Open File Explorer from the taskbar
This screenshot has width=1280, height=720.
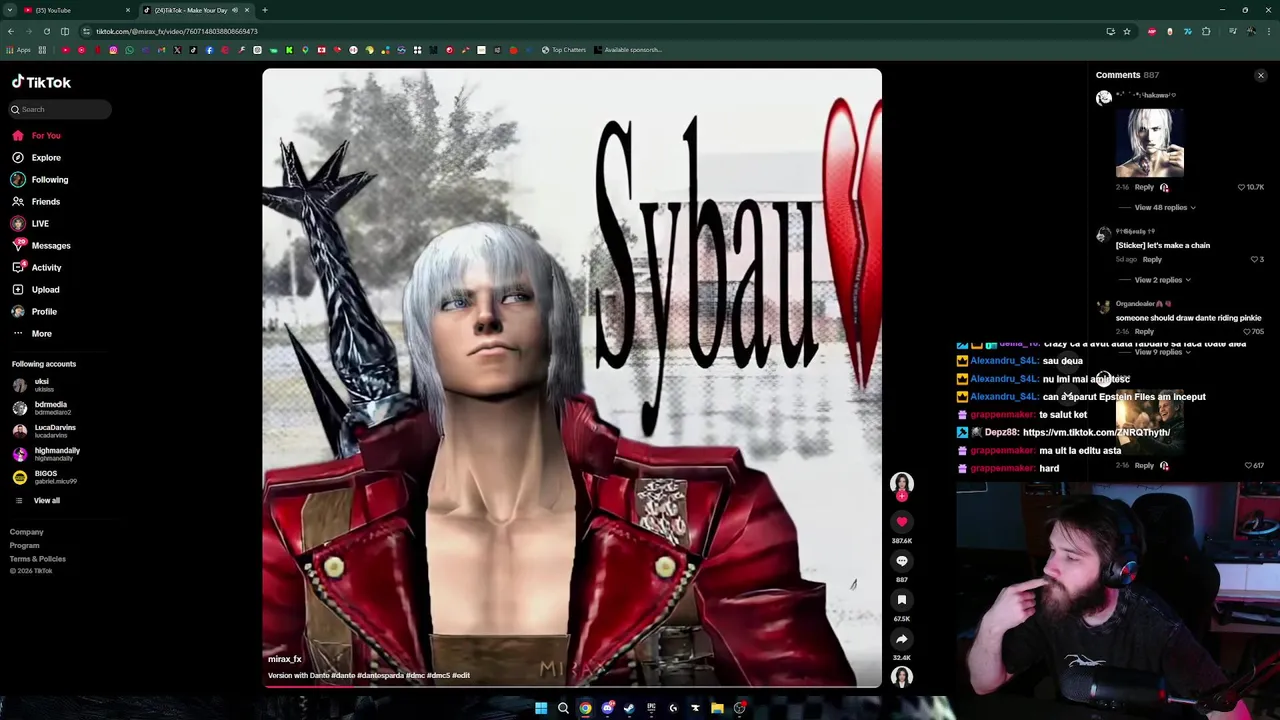(x=717, y=709)
